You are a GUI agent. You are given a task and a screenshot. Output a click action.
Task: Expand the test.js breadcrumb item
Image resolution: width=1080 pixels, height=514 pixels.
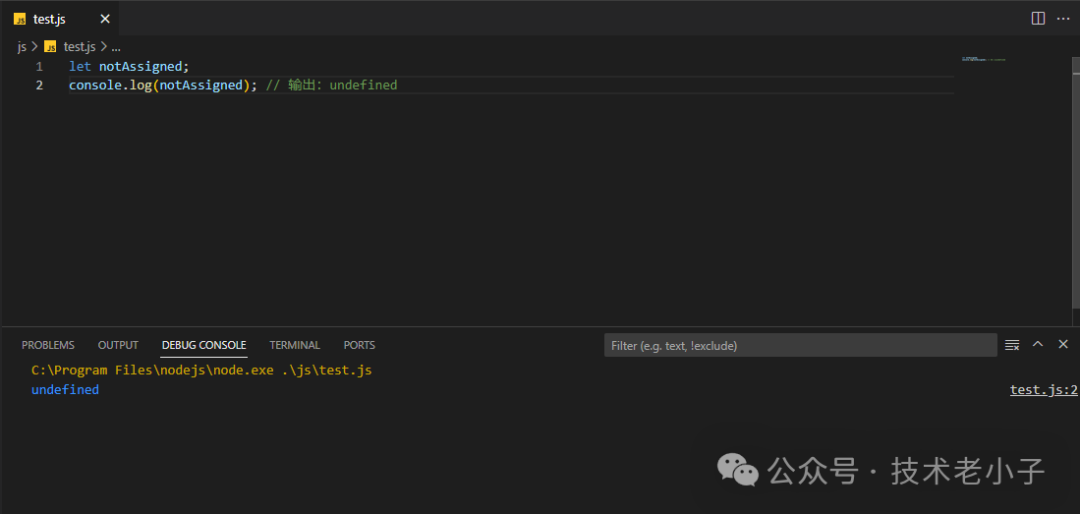[x=79, y=46]
